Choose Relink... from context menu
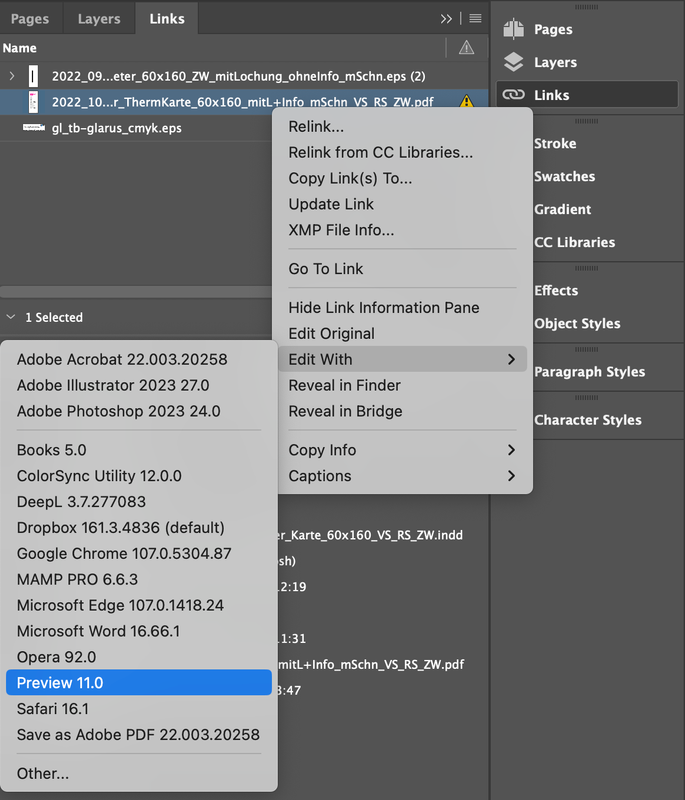This screenshot has width=685, height=800. 316,127
